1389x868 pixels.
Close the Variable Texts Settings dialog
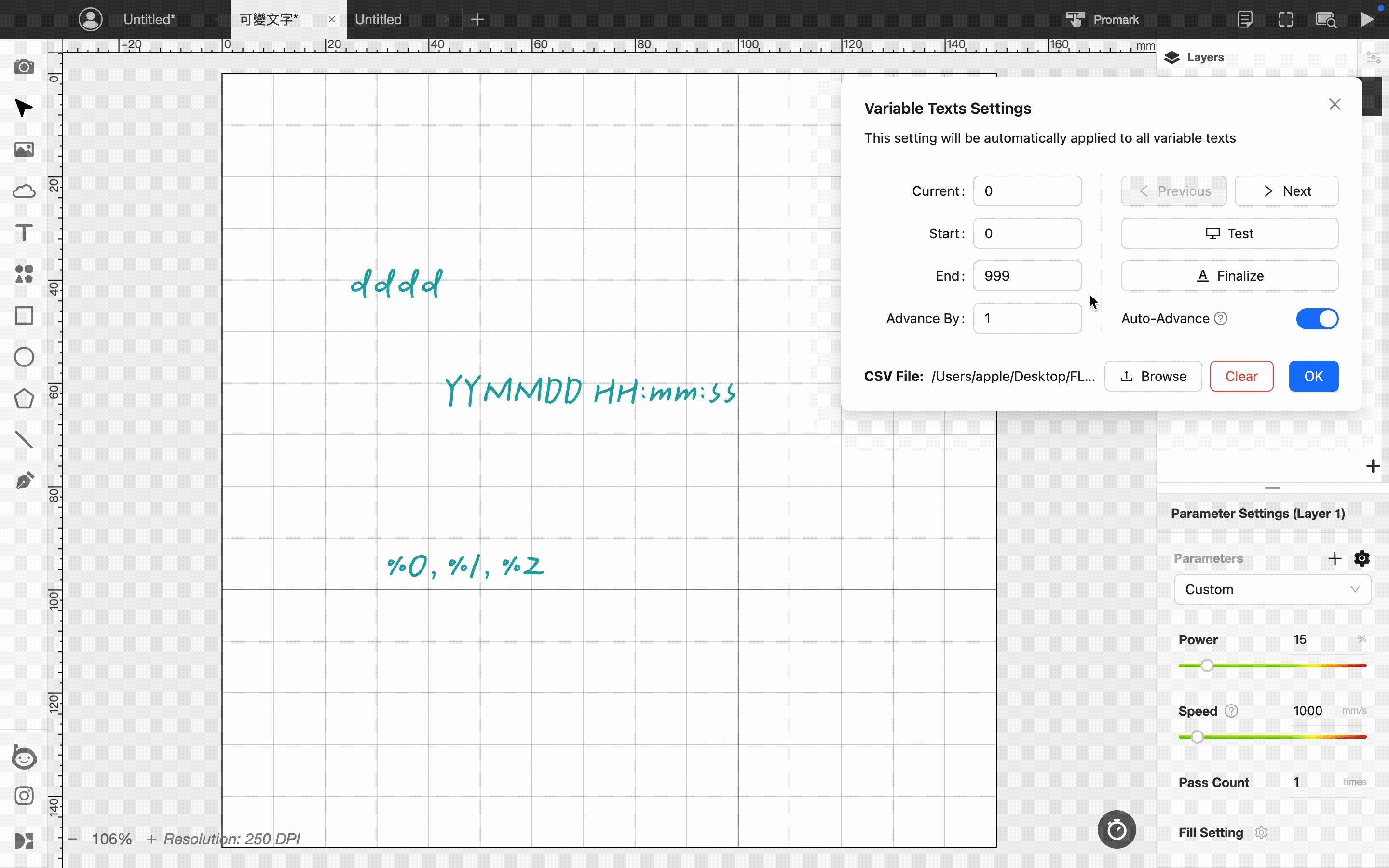click(x=1335, y=105)
